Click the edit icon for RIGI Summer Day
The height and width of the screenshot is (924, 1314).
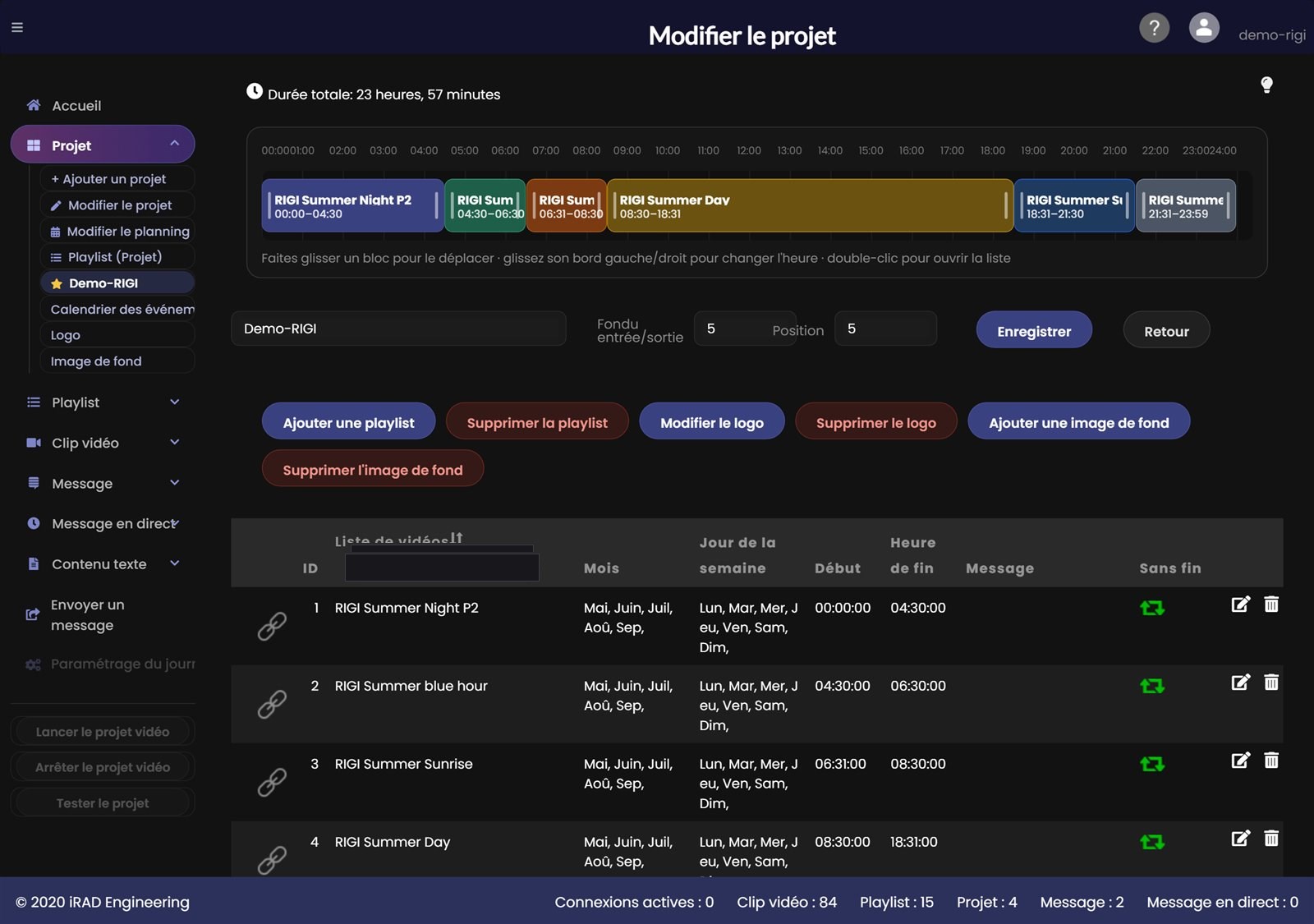click(x=1240, y=839)
